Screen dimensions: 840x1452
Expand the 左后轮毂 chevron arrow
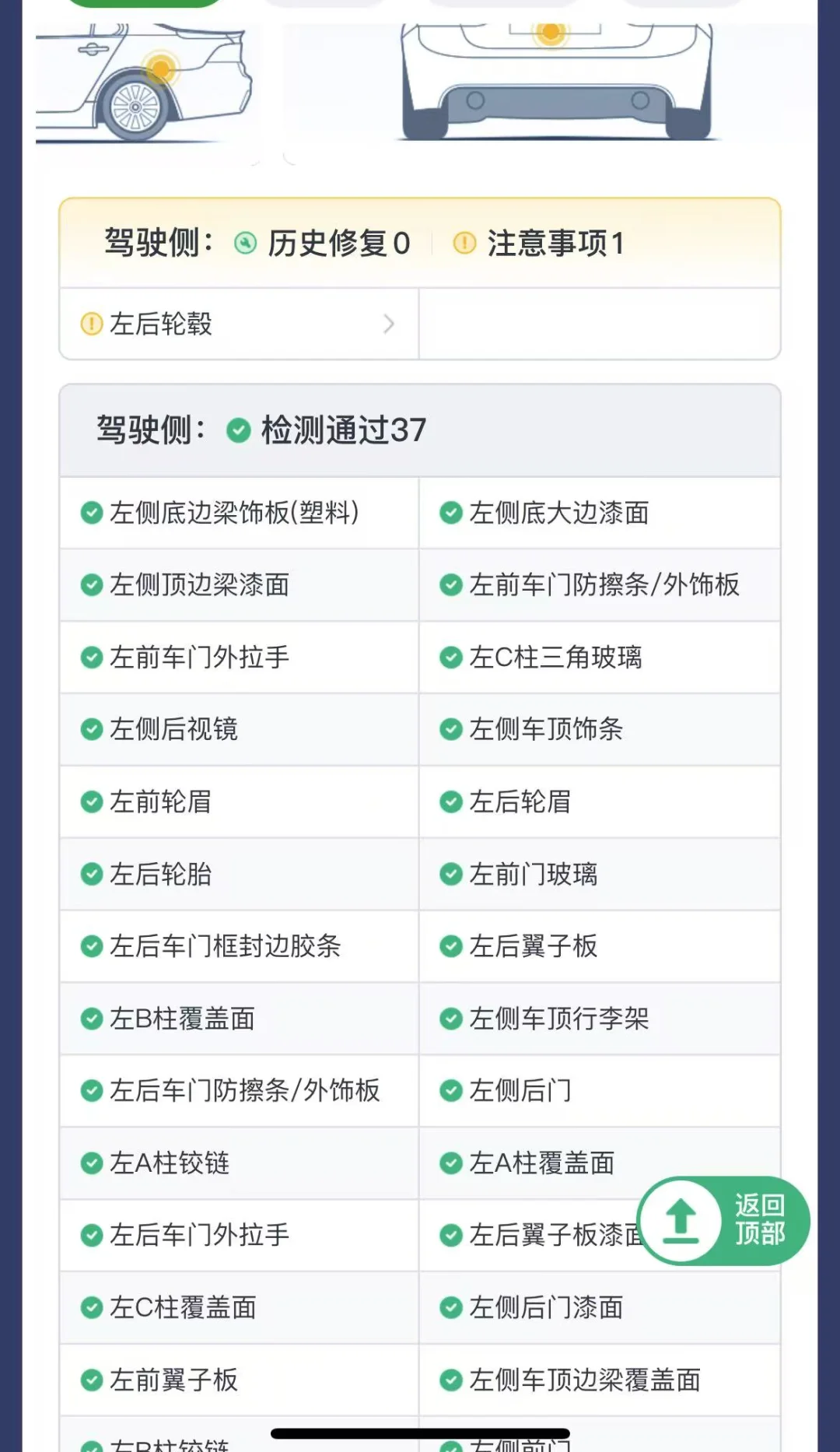point(390,324)
